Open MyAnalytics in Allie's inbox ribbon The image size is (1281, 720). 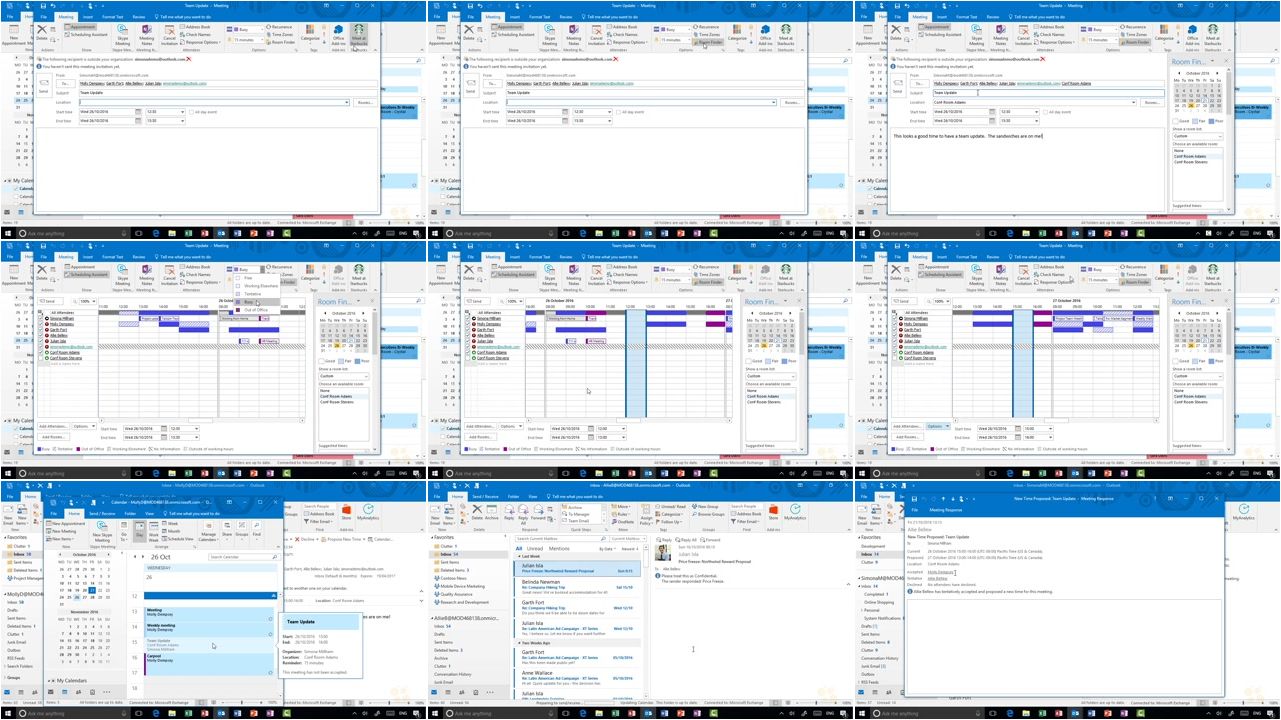(x=795, y=512)
